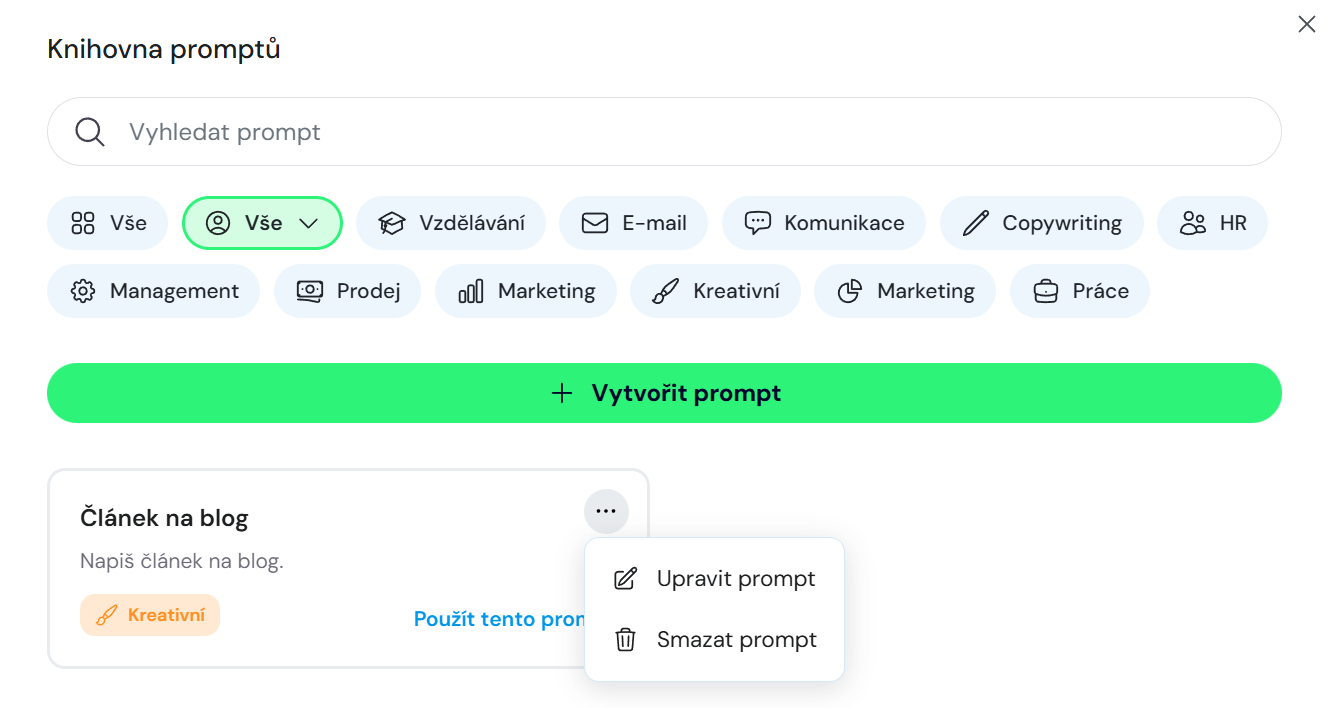Image resolution: width=1342 pixels, height=708 pixels.
Task: Filter prompts by E-mail category
Action: click(x=633, y=223)
